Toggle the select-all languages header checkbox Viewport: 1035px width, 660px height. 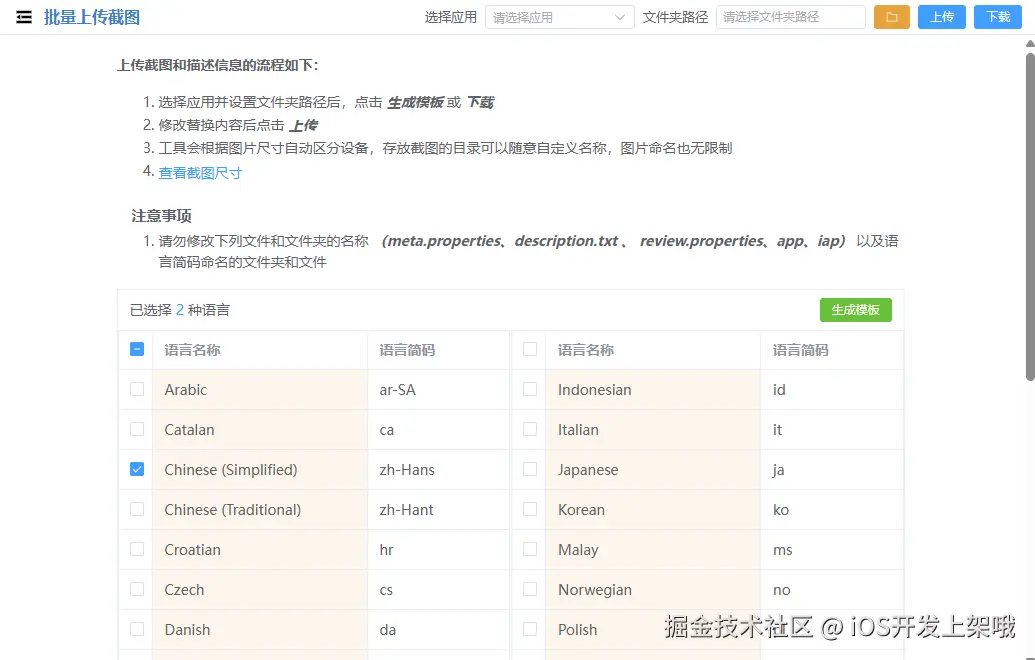coord(136,349)
